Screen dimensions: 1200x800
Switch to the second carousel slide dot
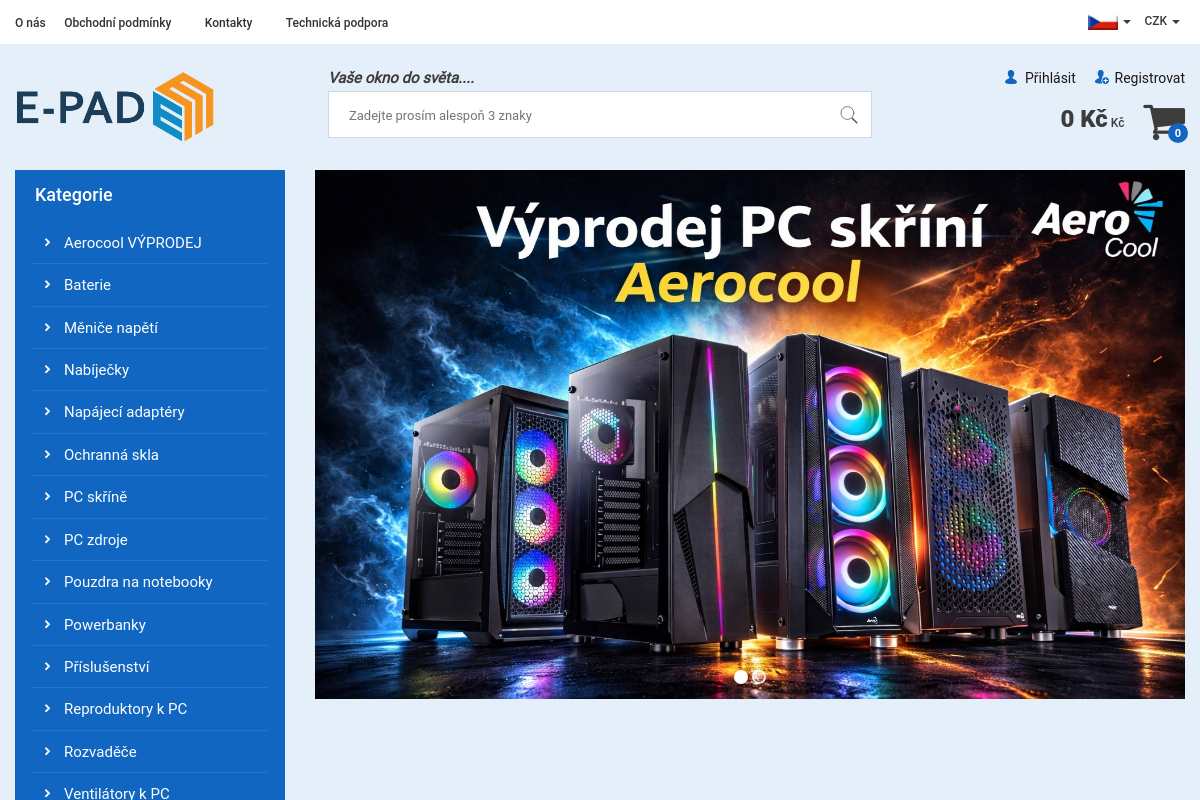pyautogui.click(x=759, y=677)
